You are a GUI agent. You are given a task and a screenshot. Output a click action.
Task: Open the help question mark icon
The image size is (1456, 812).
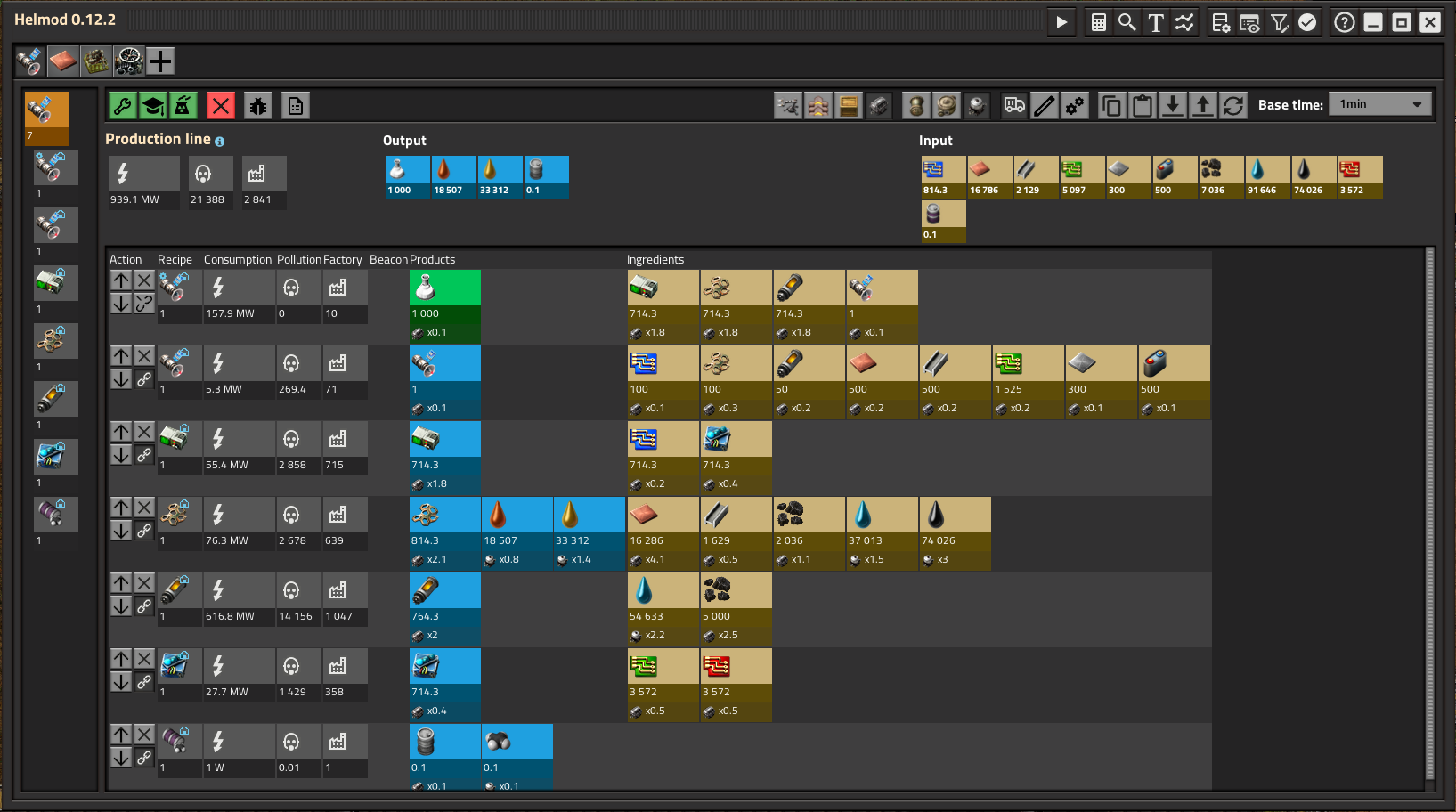[x=1345, y=22]
